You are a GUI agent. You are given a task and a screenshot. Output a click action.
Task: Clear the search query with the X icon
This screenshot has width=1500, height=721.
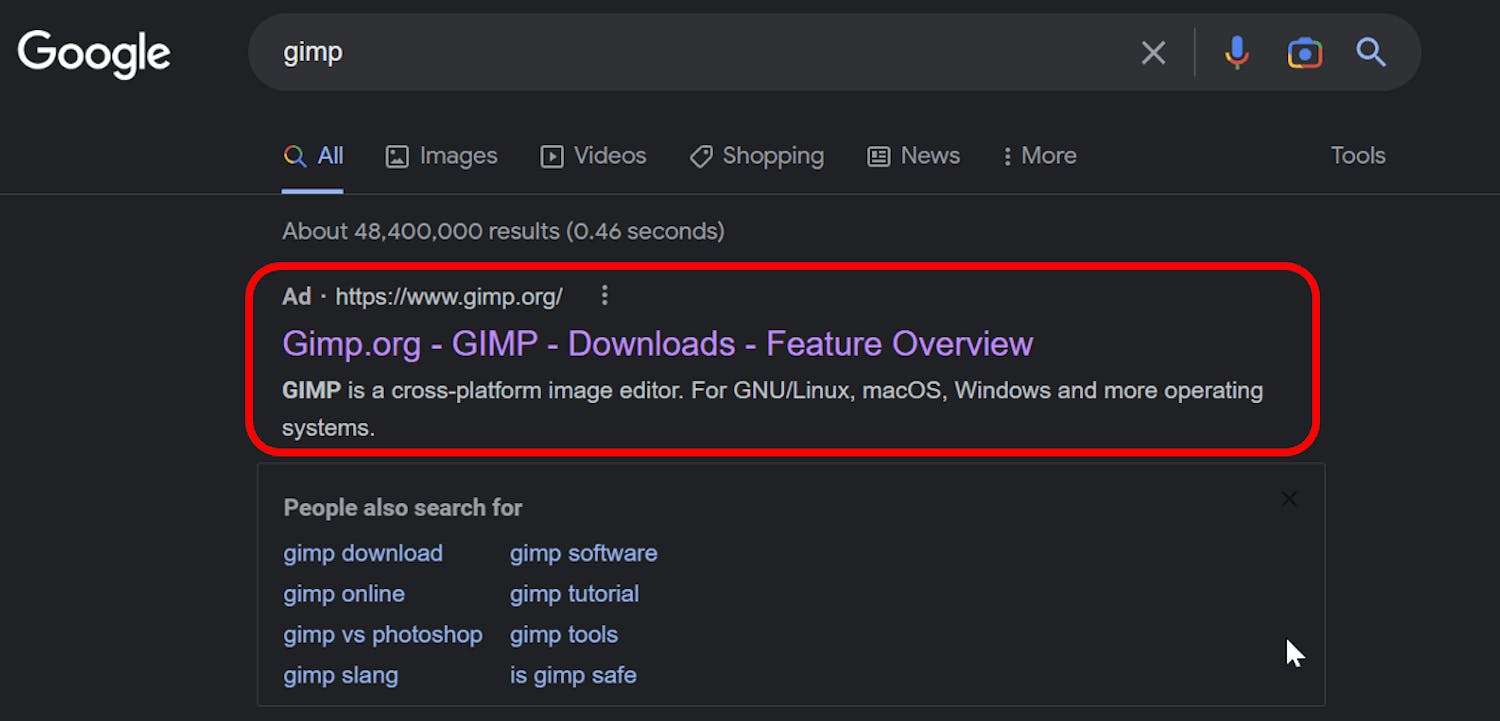[x=1153, y=52]
